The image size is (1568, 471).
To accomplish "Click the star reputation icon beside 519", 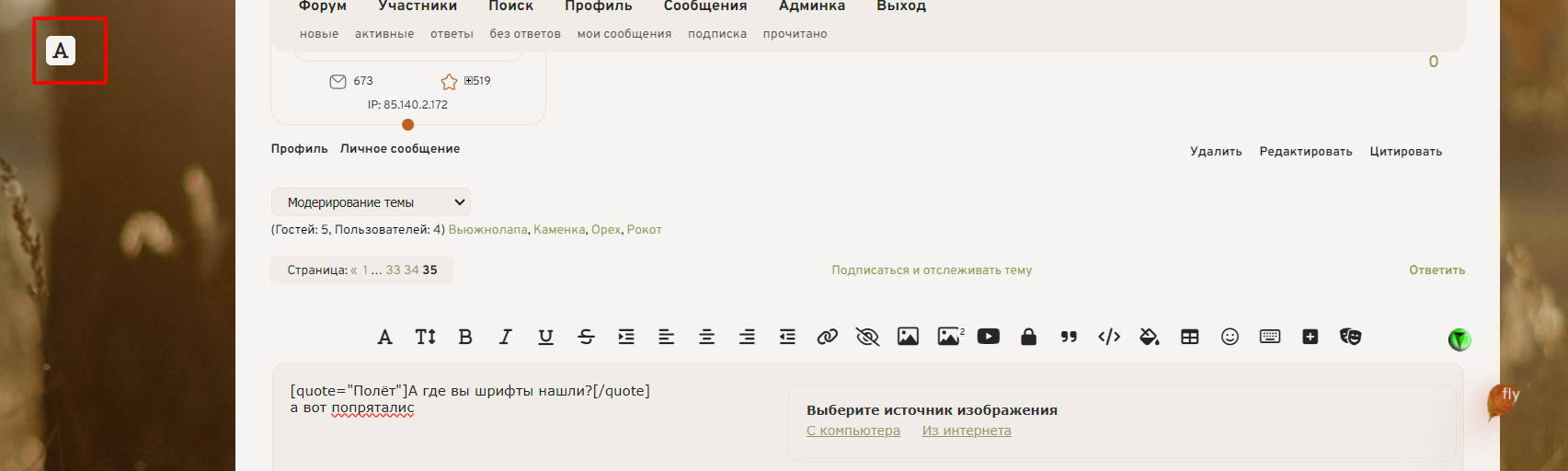I will (449, 82).
